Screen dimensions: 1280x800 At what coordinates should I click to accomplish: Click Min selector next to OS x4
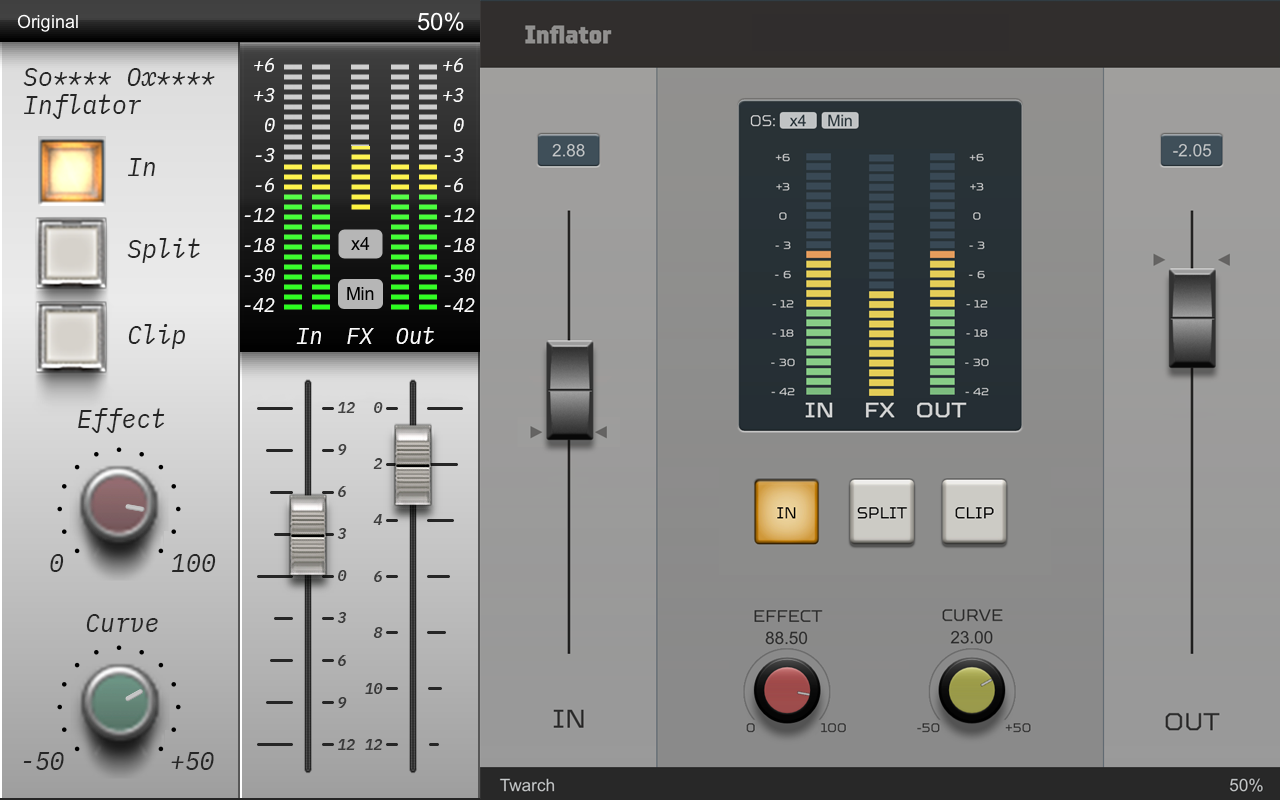click(840, 121)
